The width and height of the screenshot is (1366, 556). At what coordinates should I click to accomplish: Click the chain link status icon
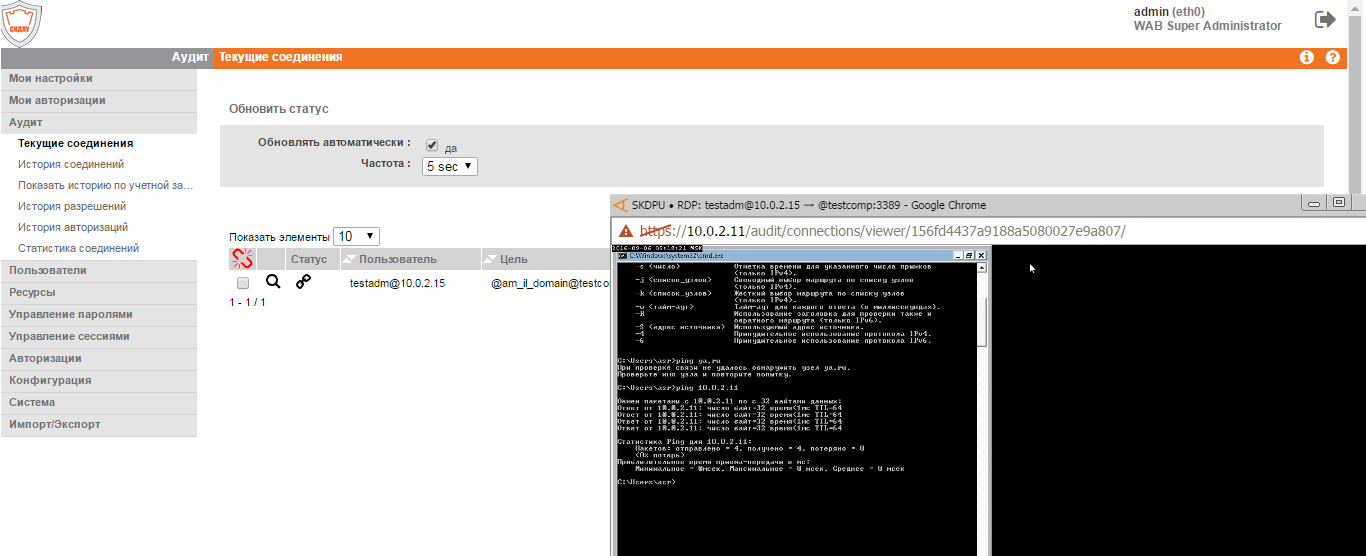303,282
